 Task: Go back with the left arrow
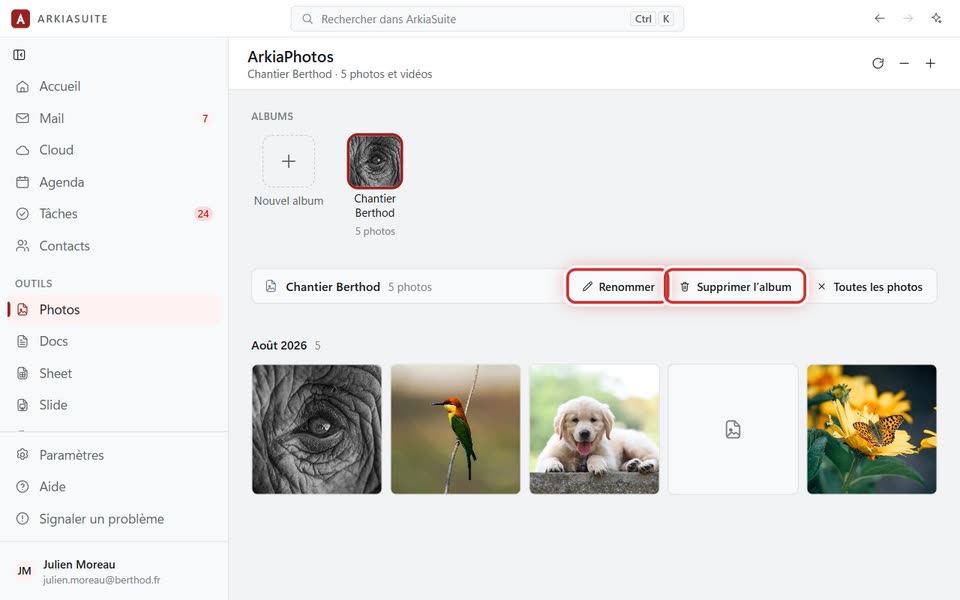click(x=879, y=18)
